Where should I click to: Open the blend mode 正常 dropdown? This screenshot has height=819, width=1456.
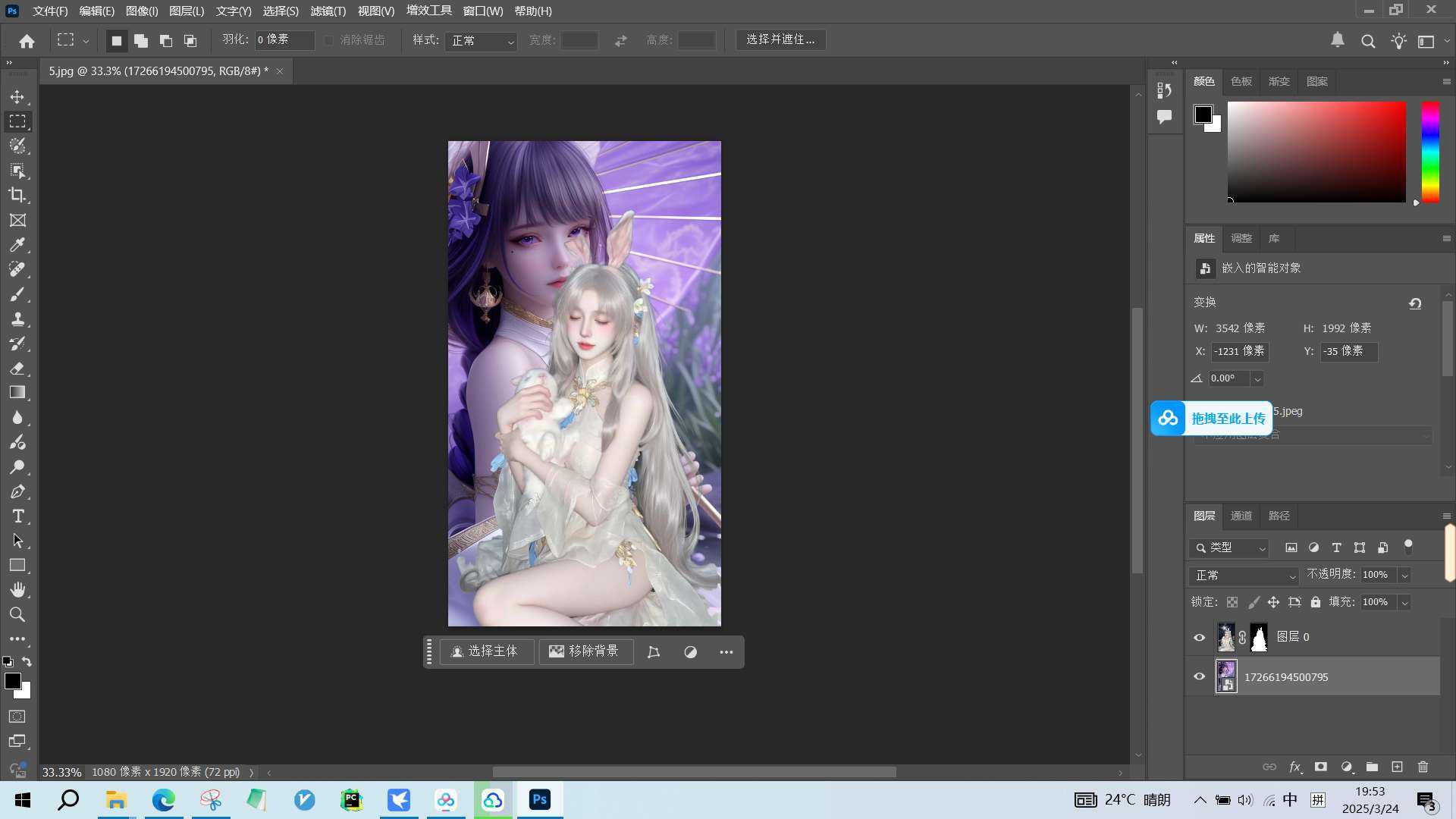pos(1244,576)
